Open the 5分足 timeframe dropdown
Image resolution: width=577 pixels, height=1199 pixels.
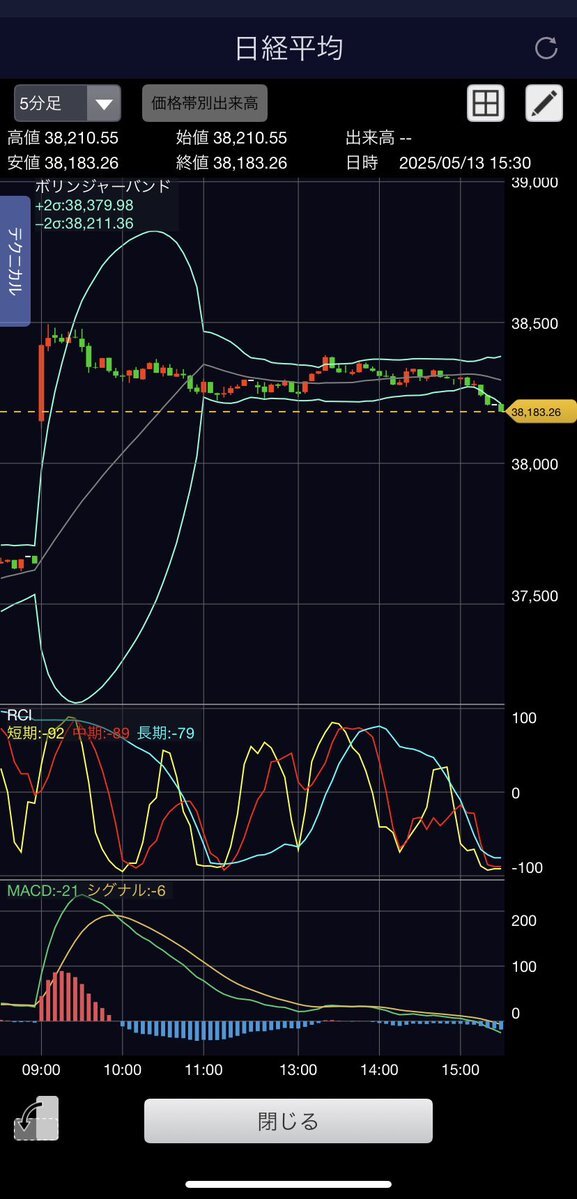67,103
